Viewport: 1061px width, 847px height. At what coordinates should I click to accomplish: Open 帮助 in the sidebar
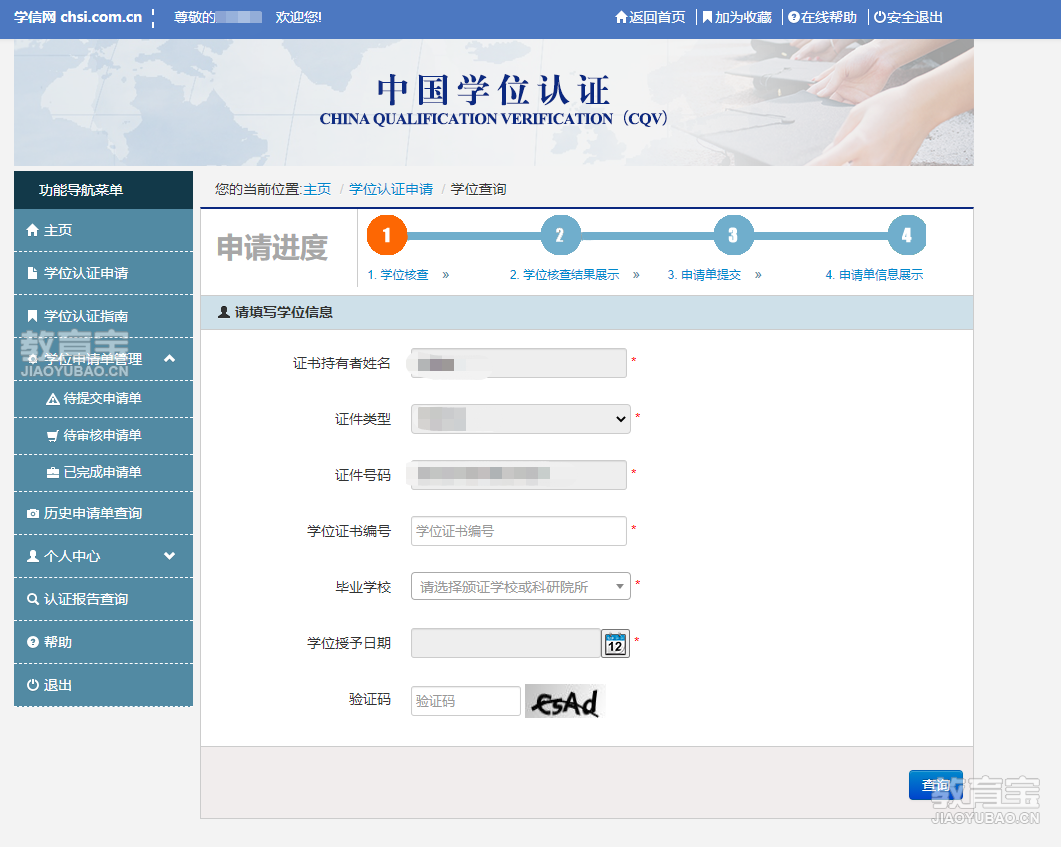(103, 642)
